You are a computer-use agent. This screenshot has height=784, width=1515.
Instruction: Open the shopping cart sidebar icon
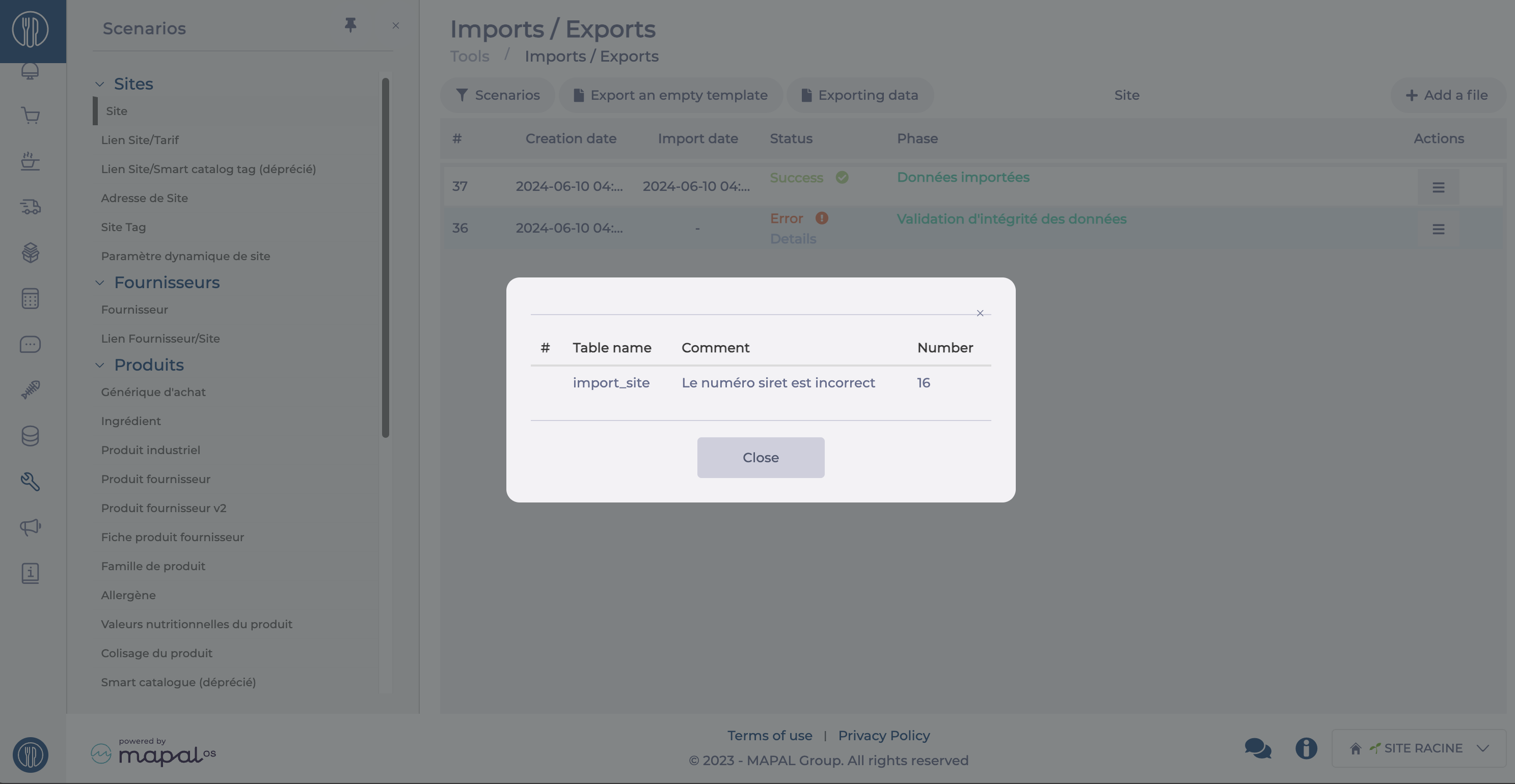point(30,115)
